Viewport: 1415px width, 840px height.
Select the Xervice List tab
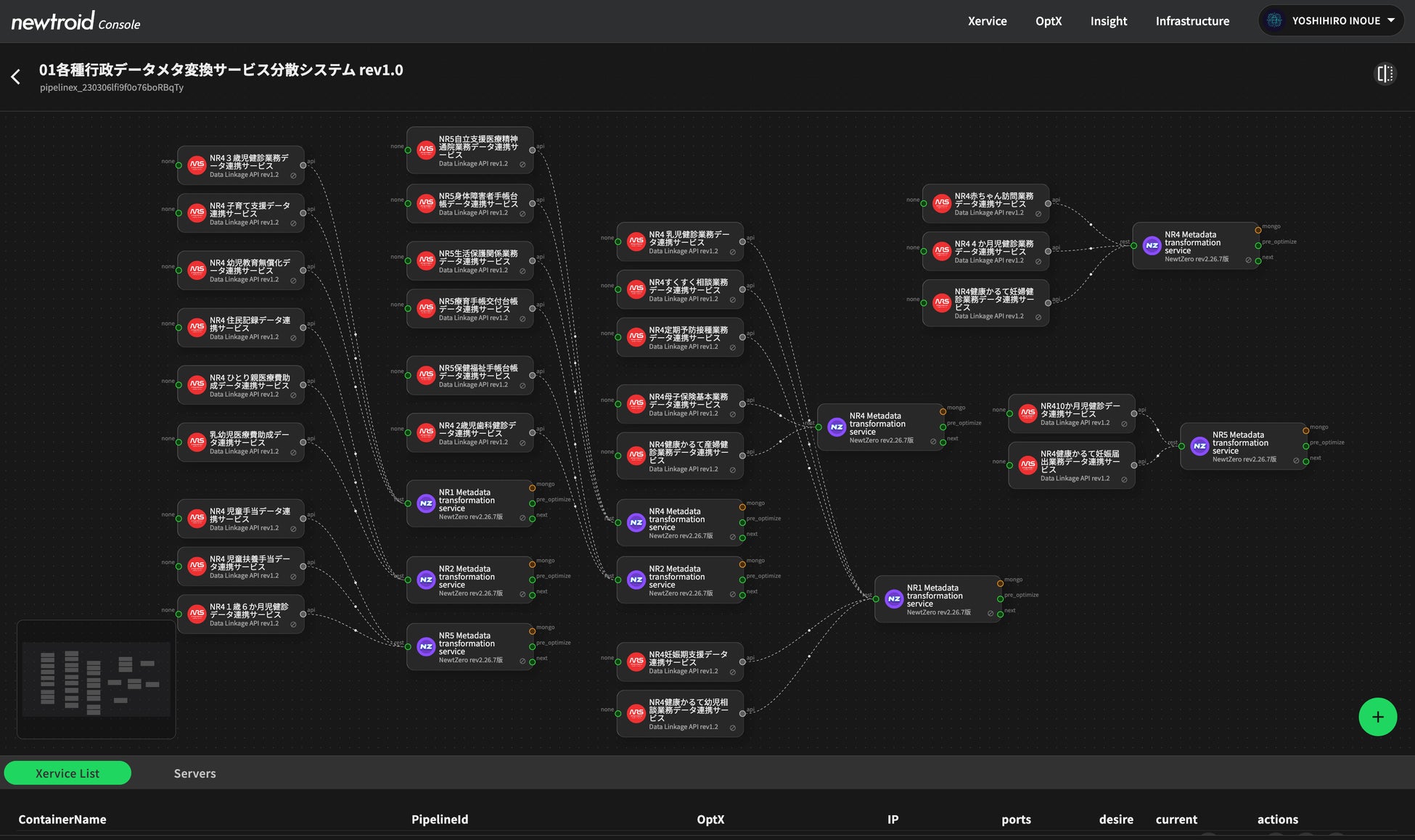67,773
